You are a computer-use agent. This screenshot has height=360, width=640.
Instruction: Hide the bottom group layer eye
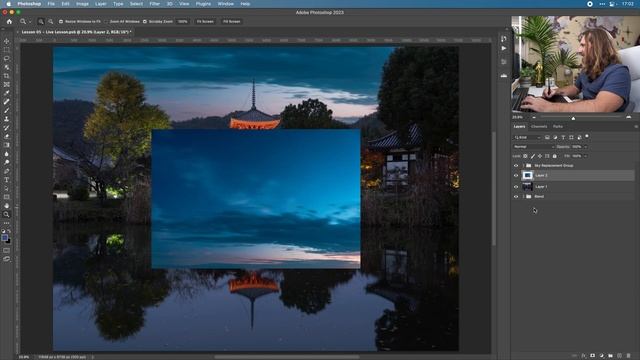coord(516,196)
